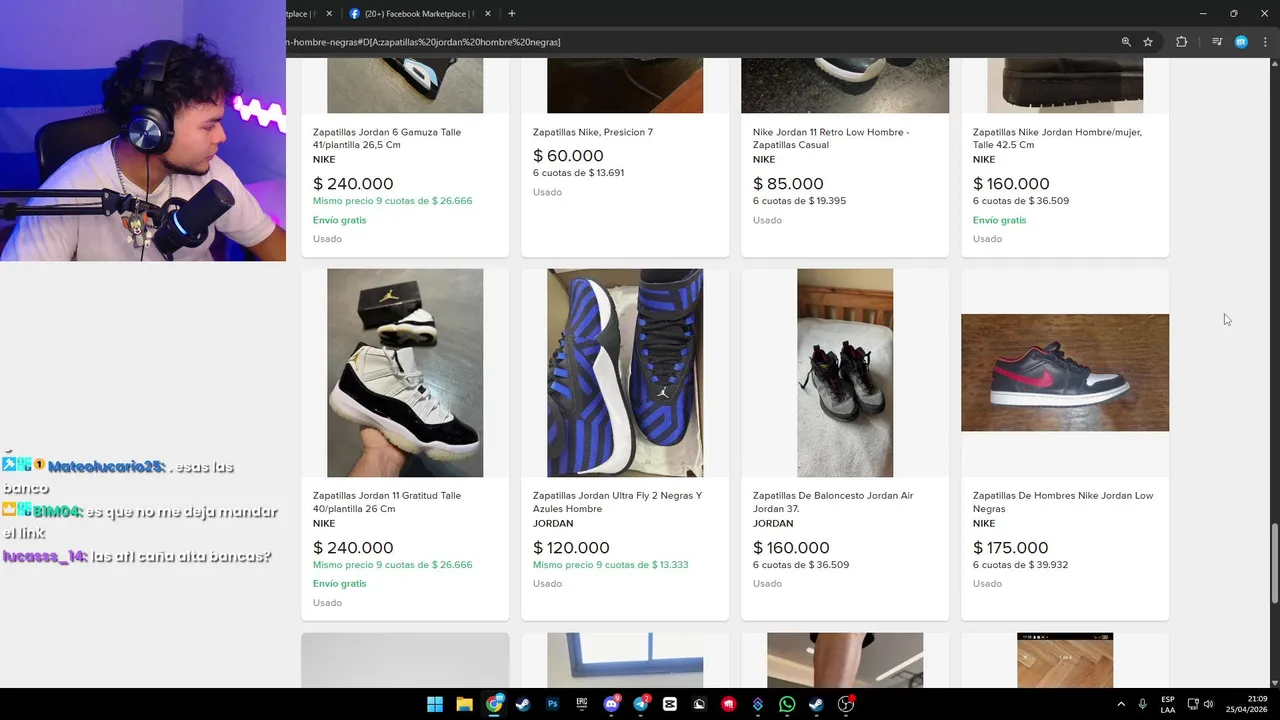Click the Chrome profile avatar
Viewport: 1280px width, 720px height.
(x=1241, y=42)
